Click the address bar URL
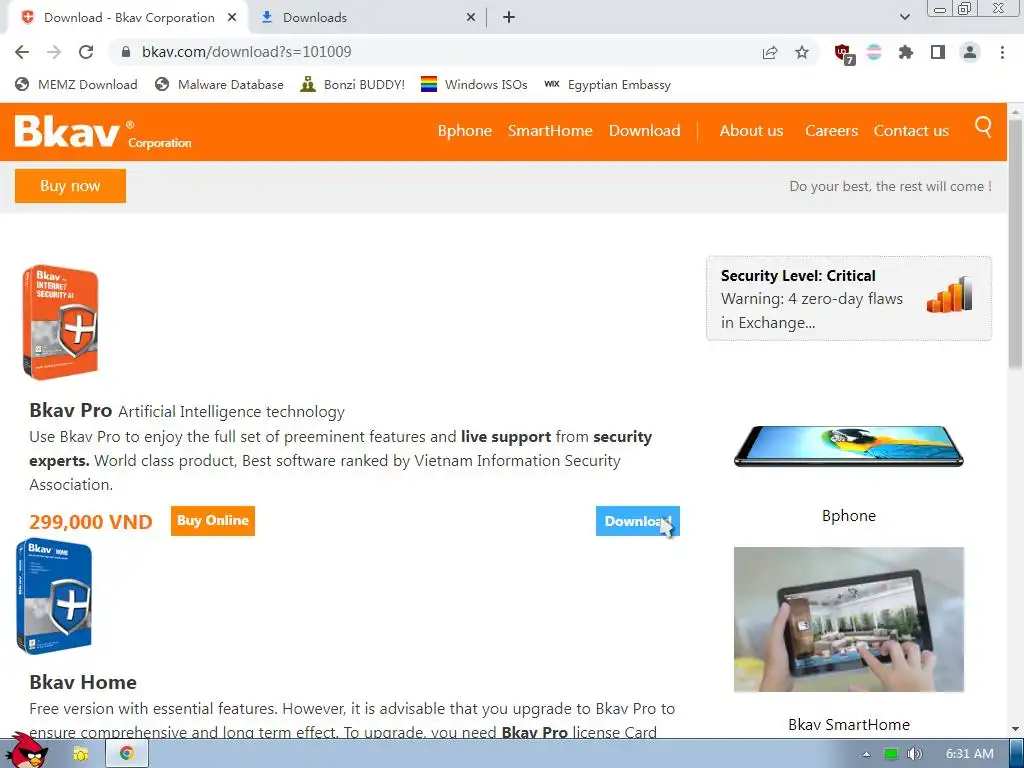This screenshot has height=768, width=1024. click(246, 52)
